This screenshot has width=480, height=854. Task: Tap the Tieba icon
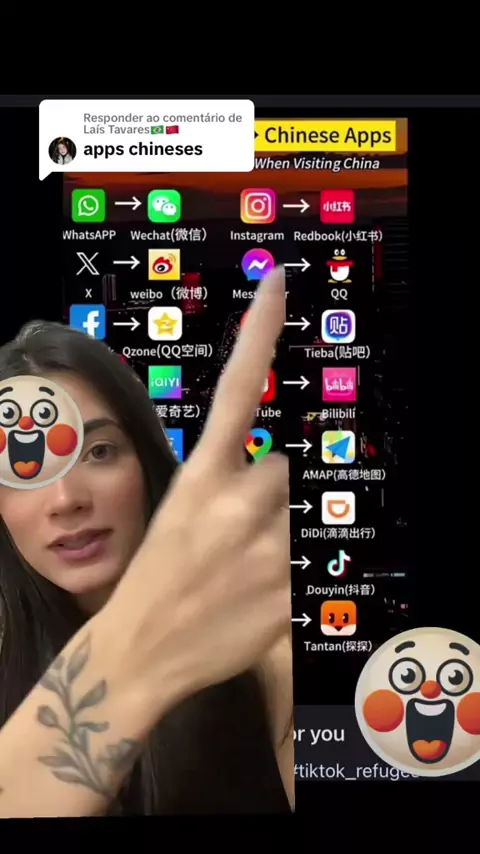(338, 326)
